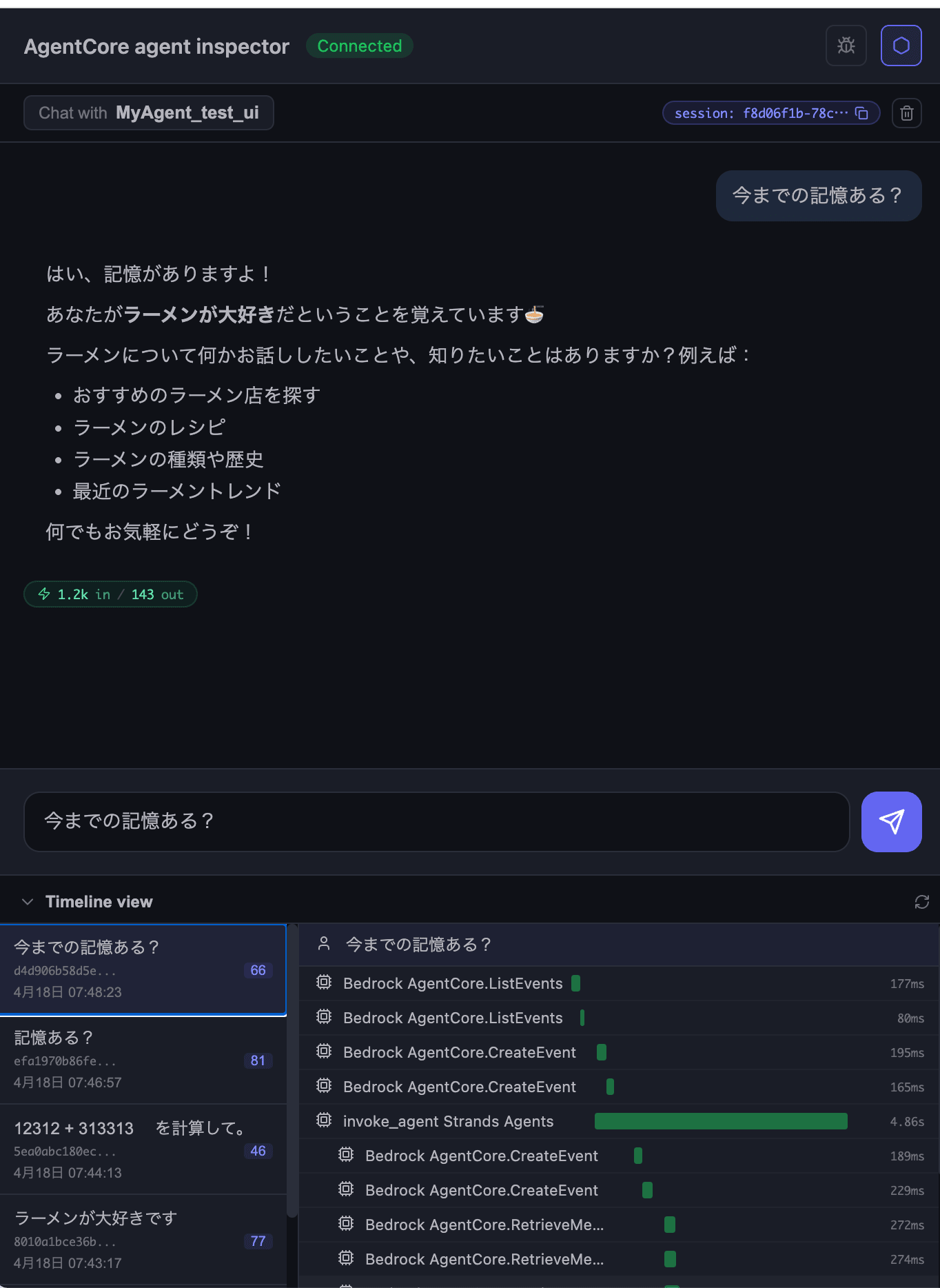Image resolution: width=940 pixels, height=1288 pixels.
Task: Toggle the hexagon inspector icon button
Action: [901, 46]
